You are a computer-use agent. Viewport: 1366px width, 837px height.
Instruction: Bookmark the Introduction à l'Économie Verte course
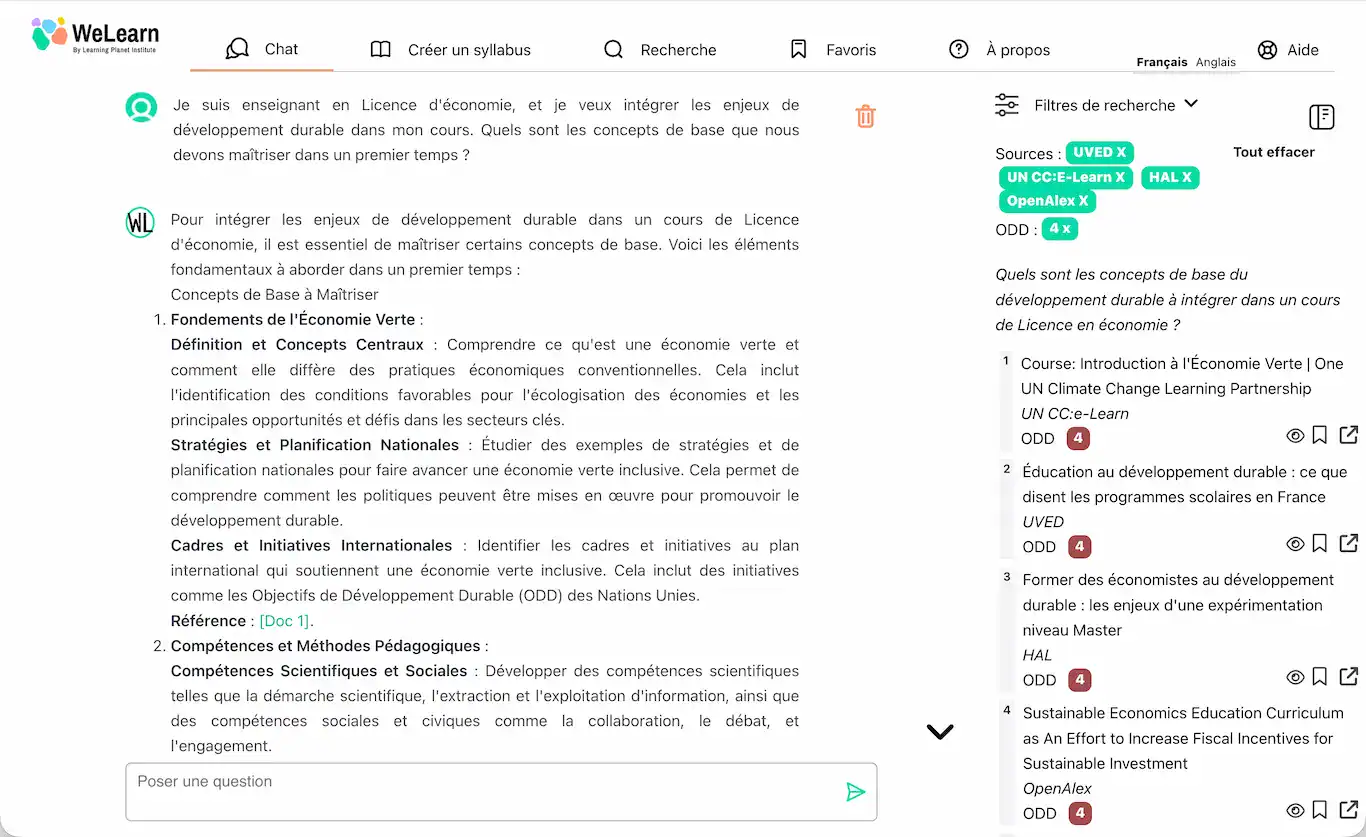[1320, 436]
